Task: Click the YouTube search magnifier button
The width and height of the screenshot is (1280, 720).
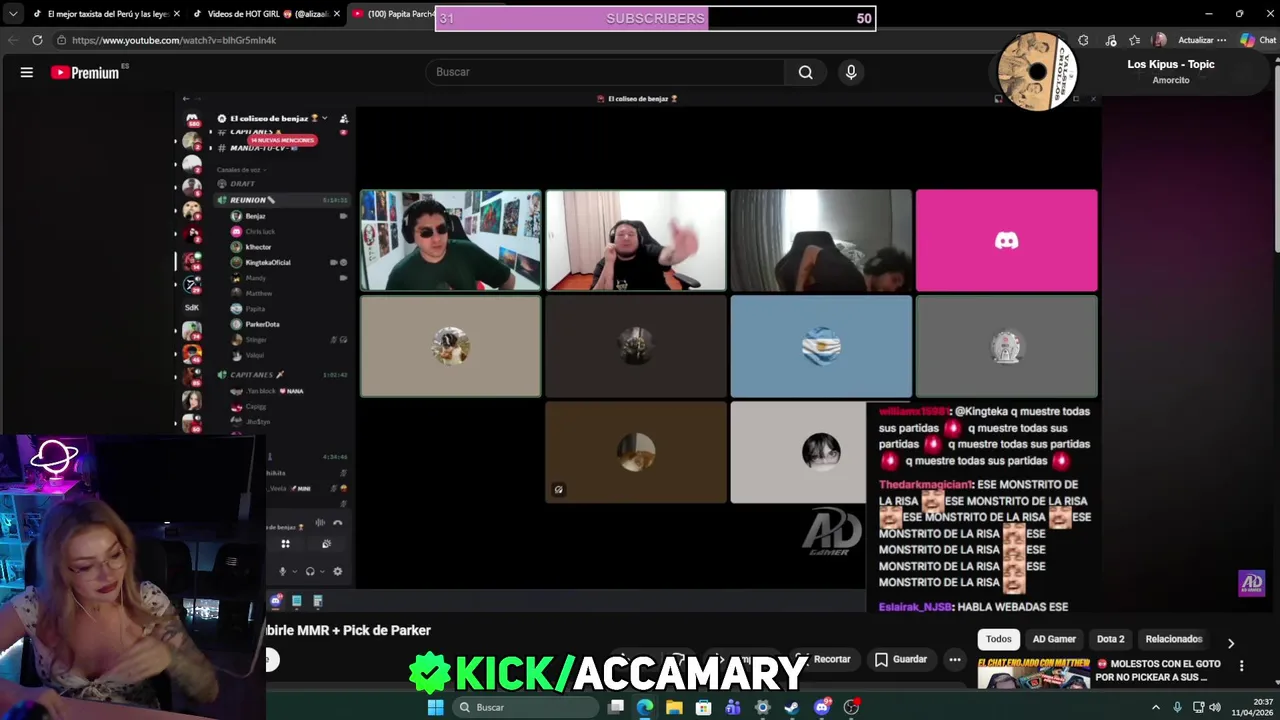Action: (805, 72)
